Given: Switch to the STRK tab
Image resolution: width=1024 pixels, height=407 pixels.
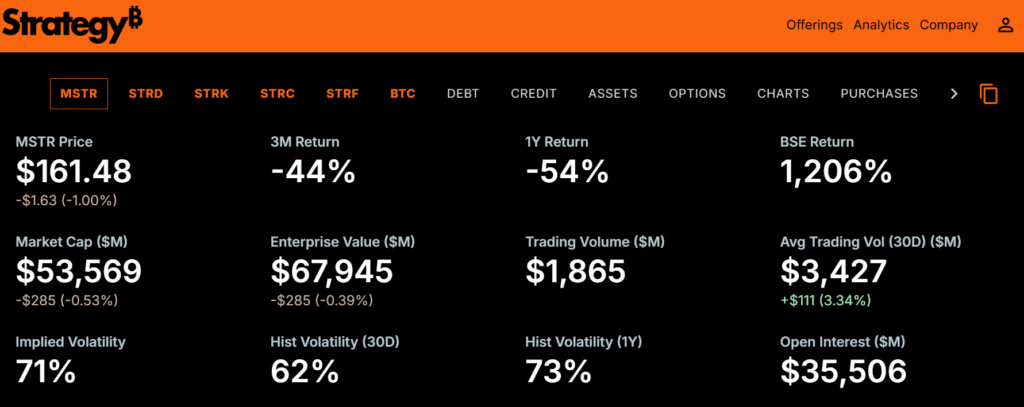Looking at the screenshot, I should [211, 93].
